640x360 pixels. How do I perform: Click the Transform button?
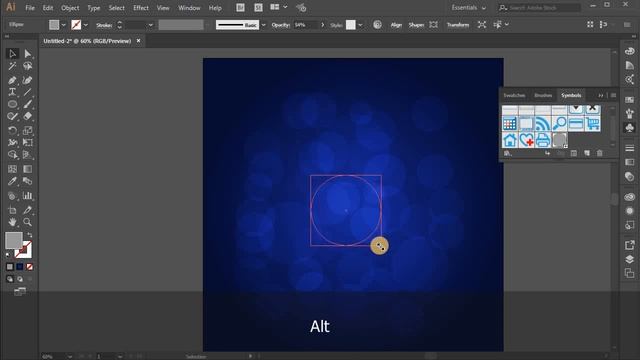coord(458,25)
